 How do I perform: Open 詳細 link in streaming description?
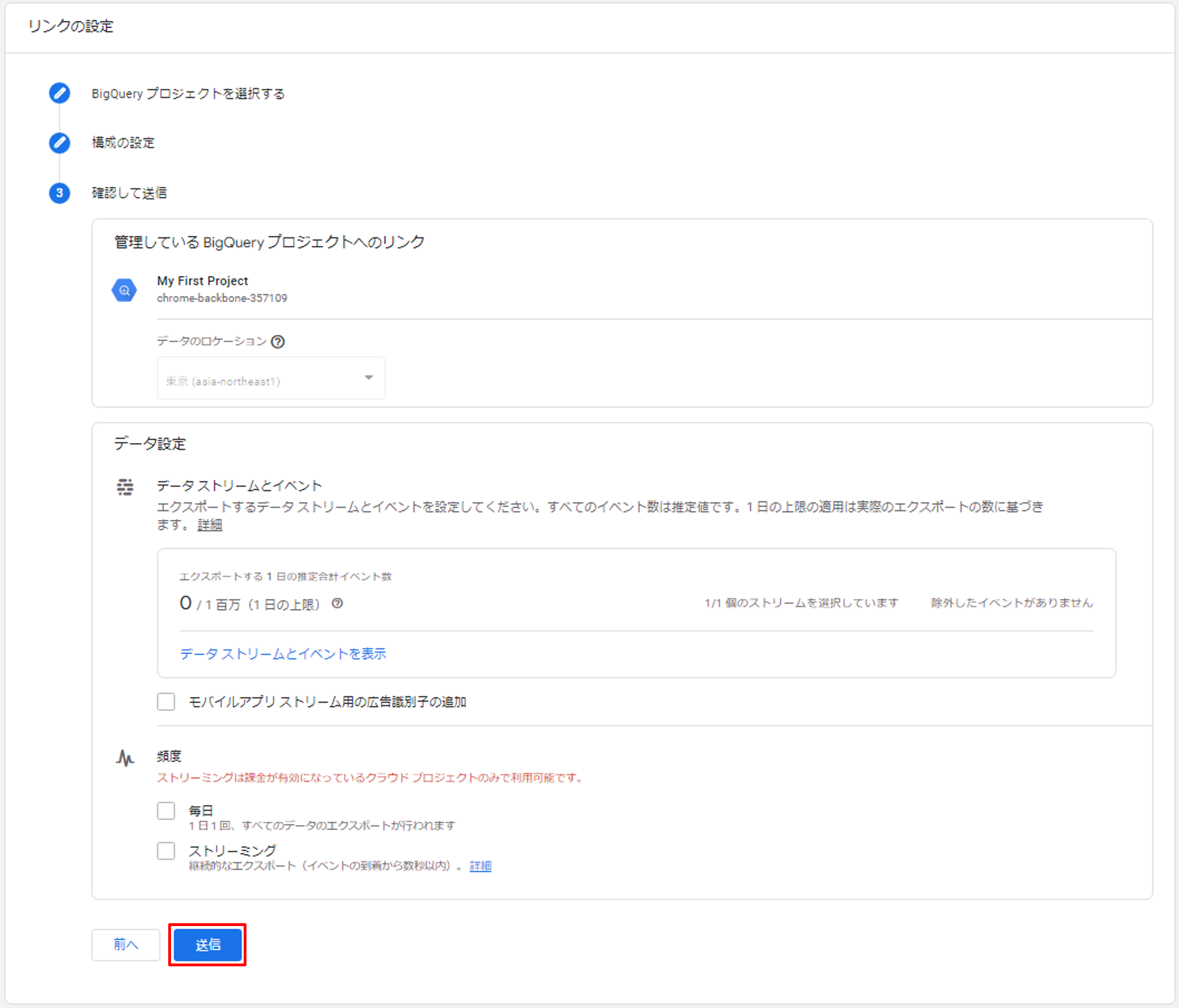(x=480, y=866)
